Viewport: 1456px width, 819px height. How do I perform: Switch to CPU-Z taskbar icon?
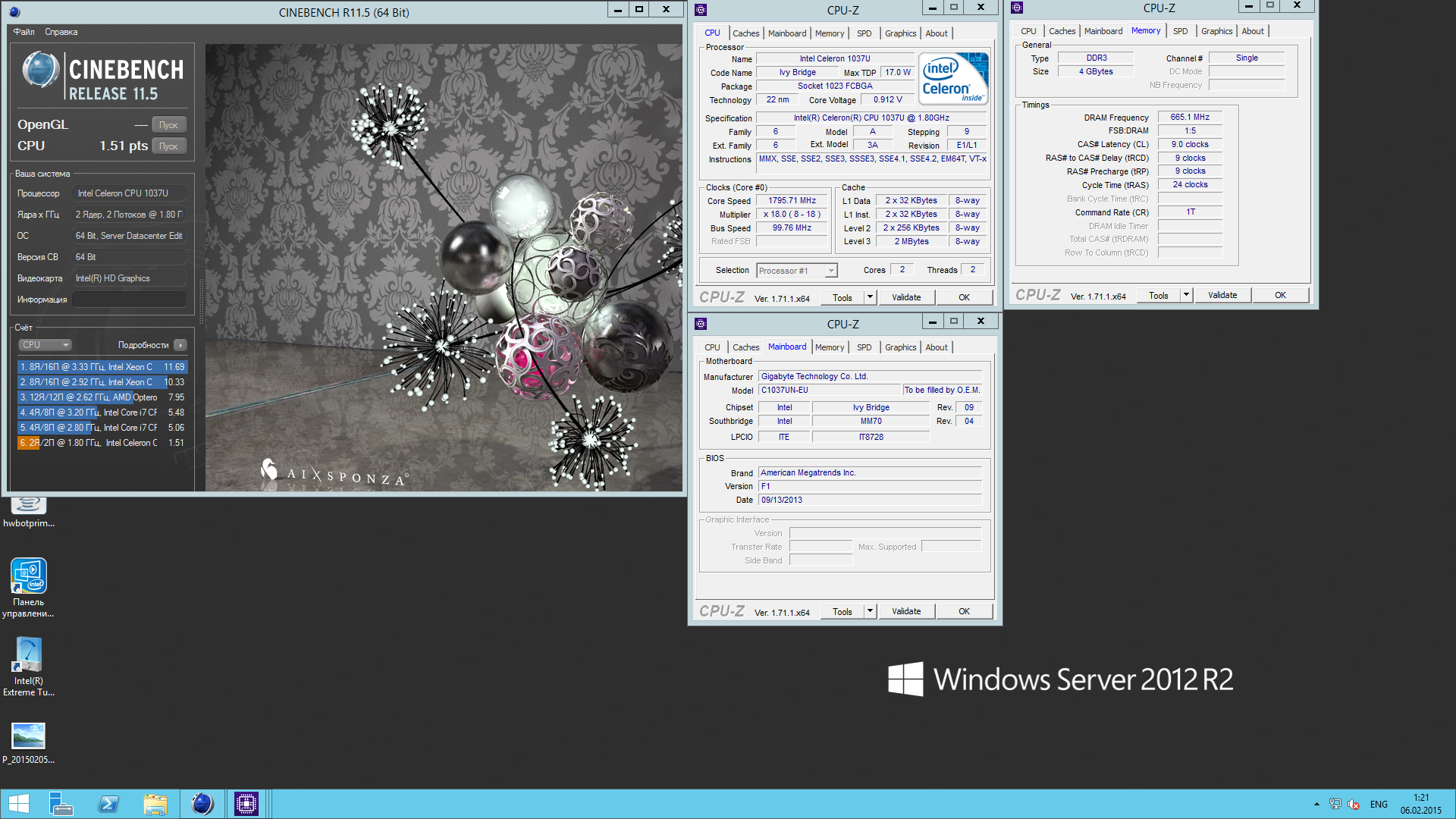(246, 804)
